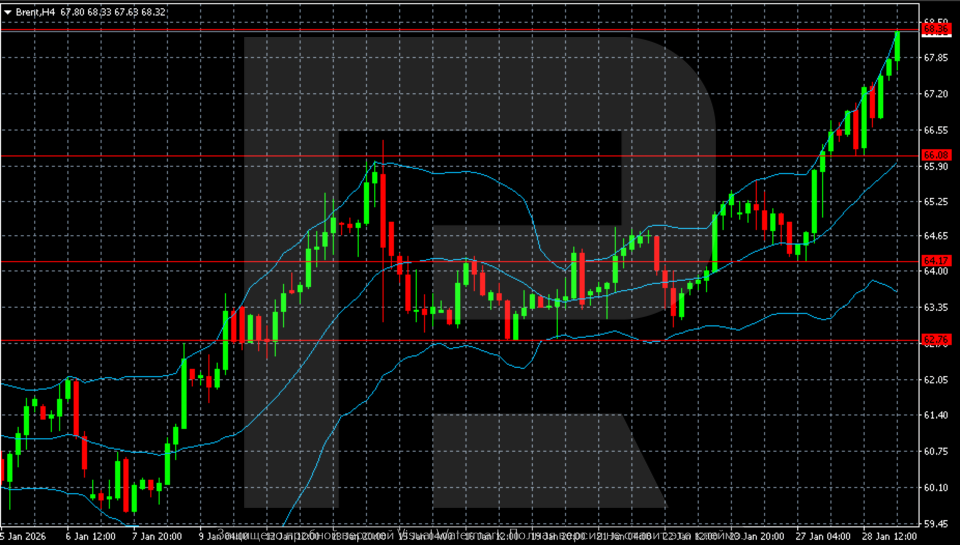
Task: Select the rightmost green candle on chart
Action: tap(897, 45)
